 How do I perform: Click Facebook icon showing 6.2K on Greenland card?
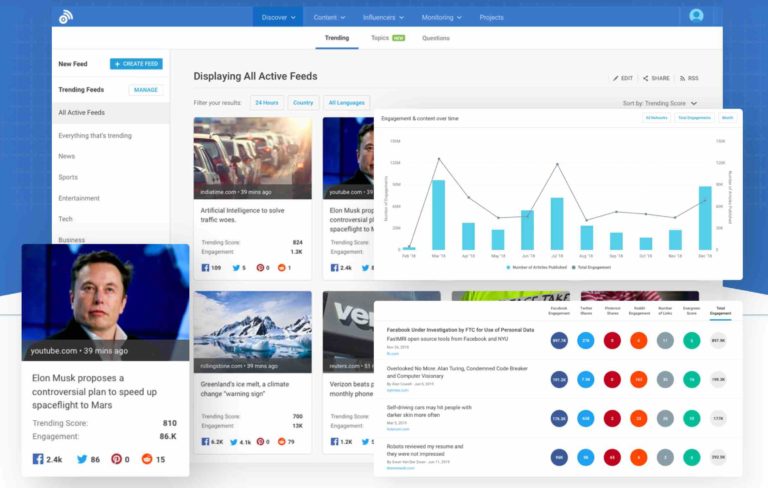tap(205, 441)
